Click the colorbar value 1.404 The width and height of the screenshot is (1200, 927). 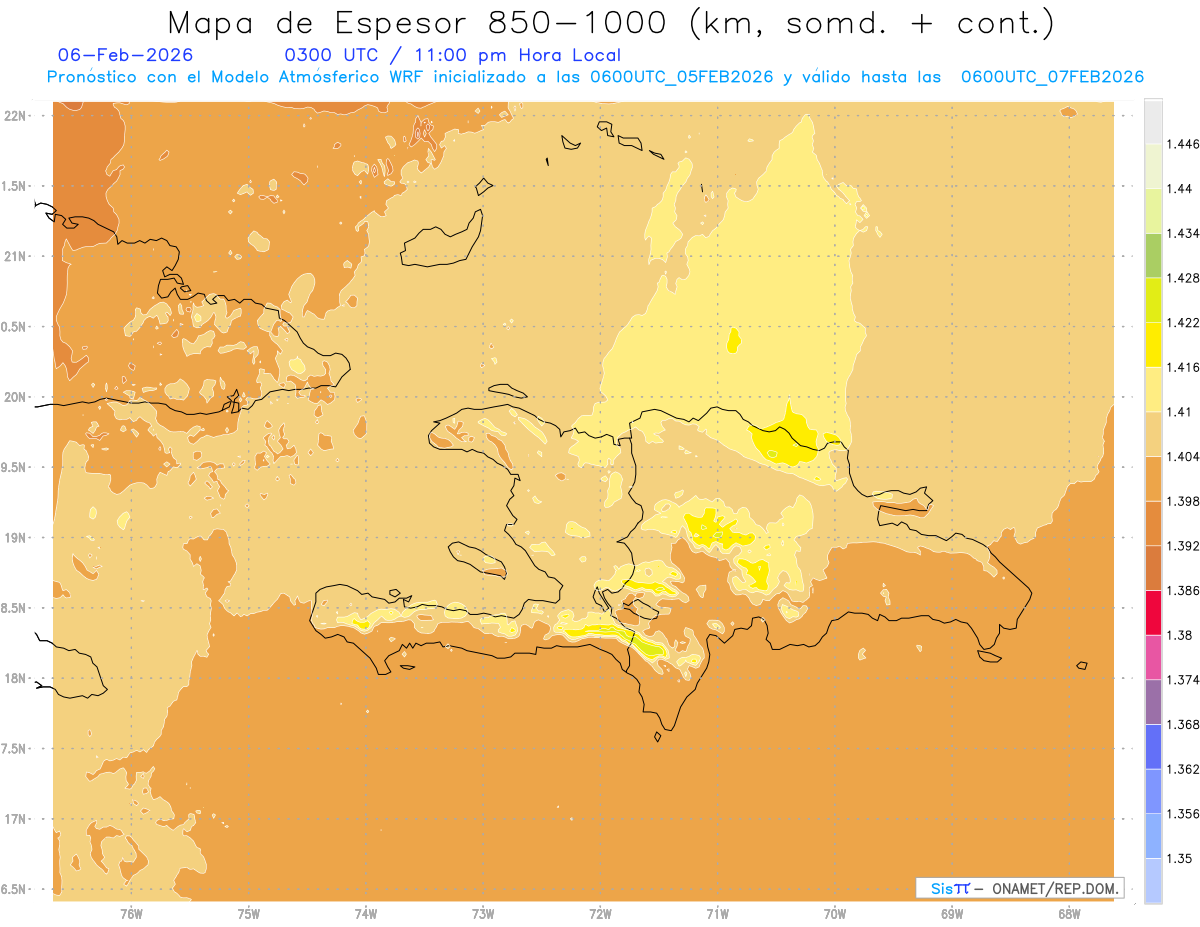(x=1185, y=456)
